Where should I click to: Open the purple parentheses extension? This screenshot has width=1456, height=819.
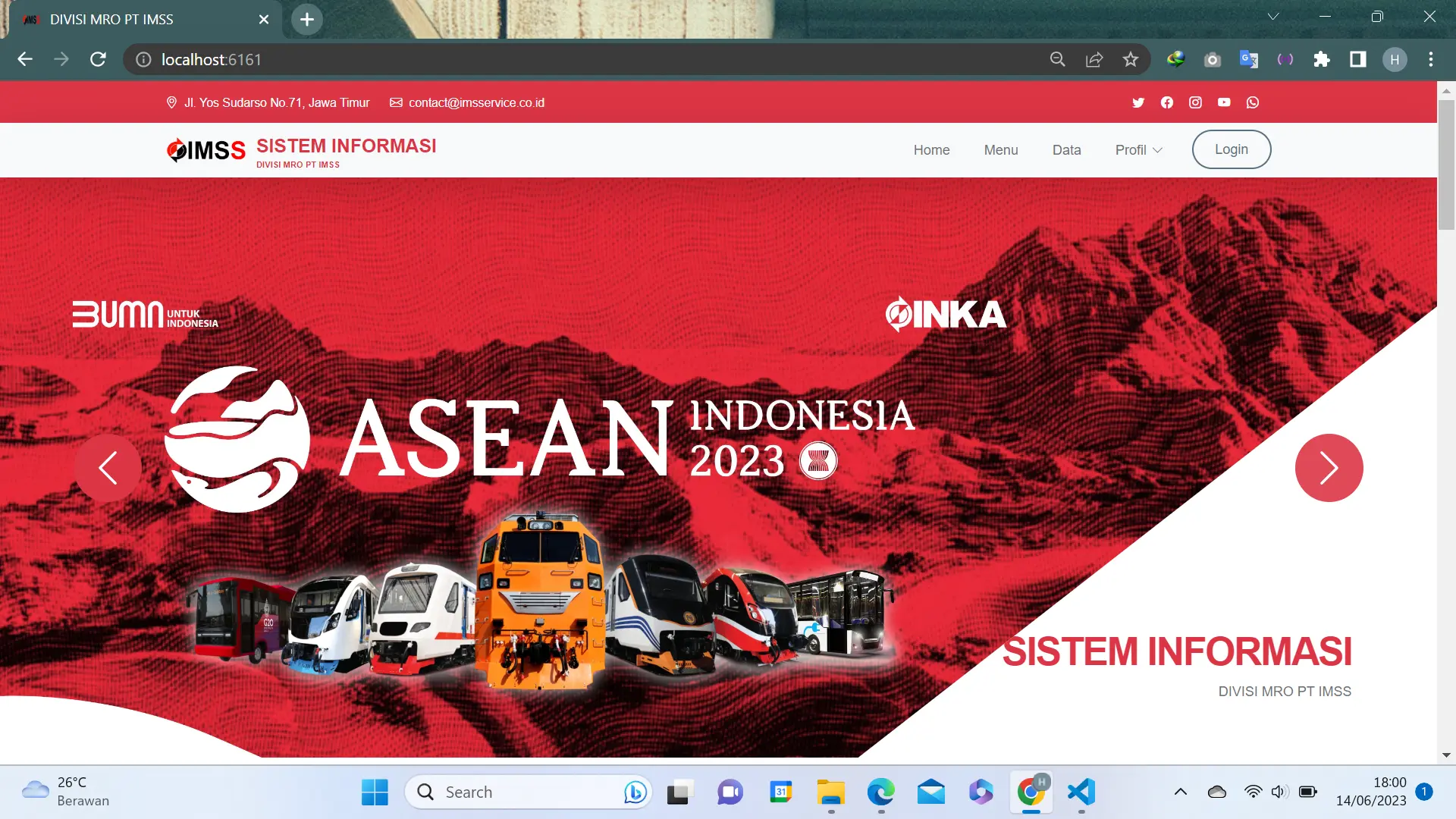coord(1285,59)
